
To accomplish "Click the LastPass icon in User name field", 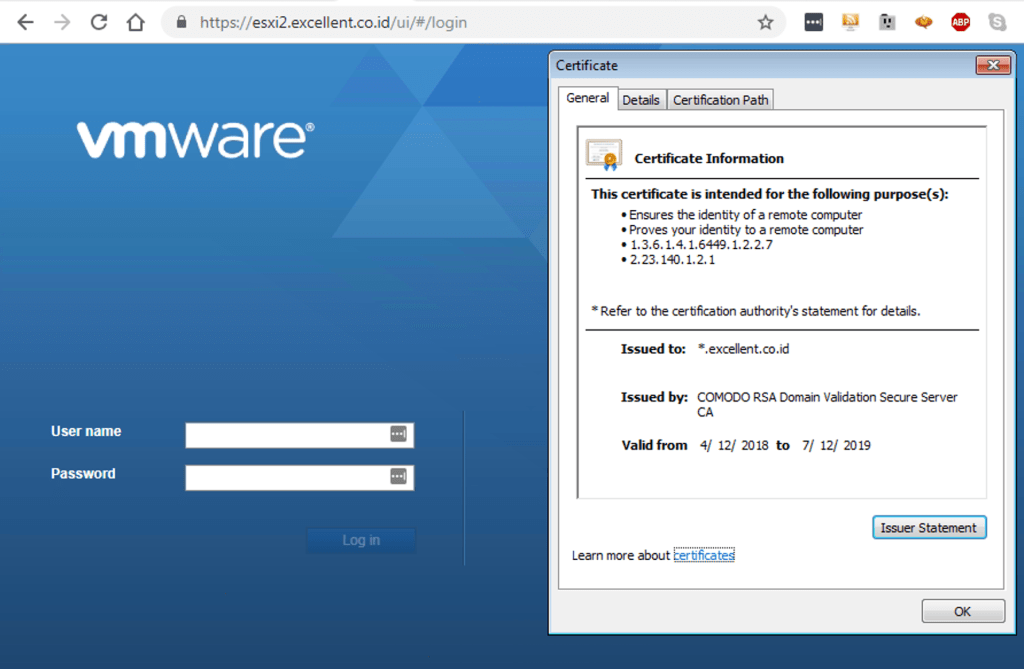I will click(x=398, y=434).
